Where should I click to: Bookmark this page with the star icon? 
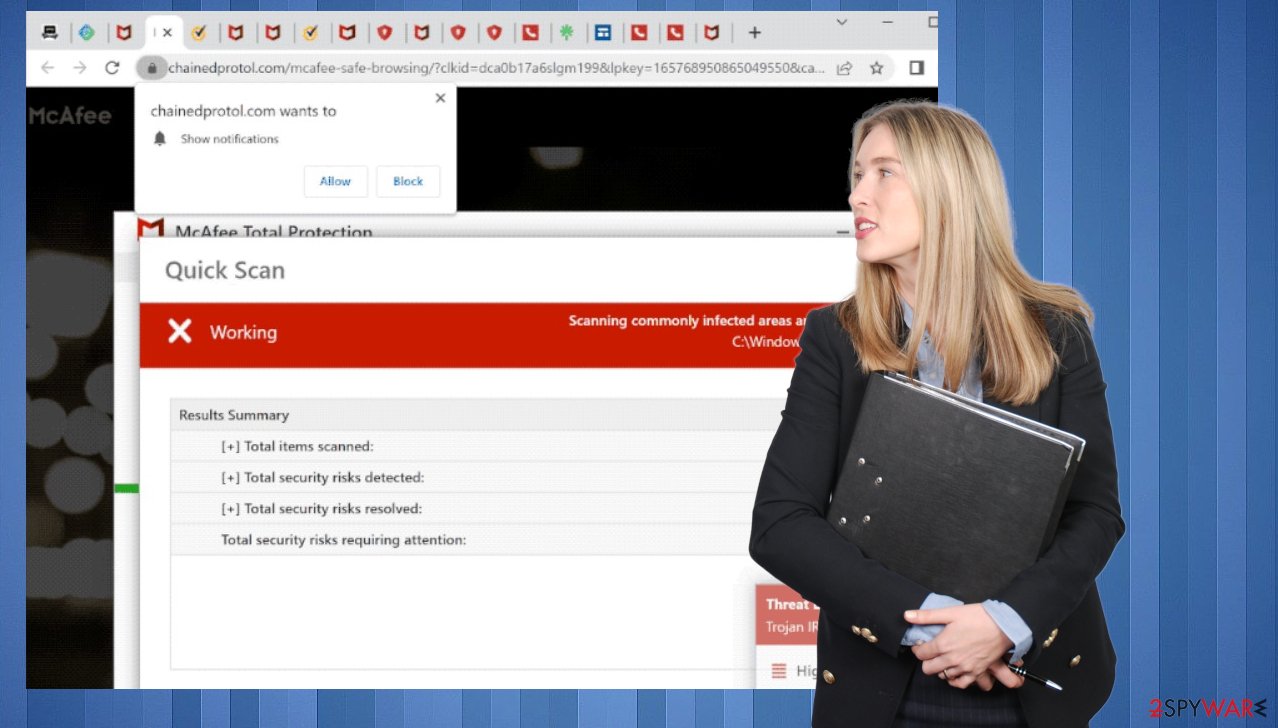coord(877,68)
